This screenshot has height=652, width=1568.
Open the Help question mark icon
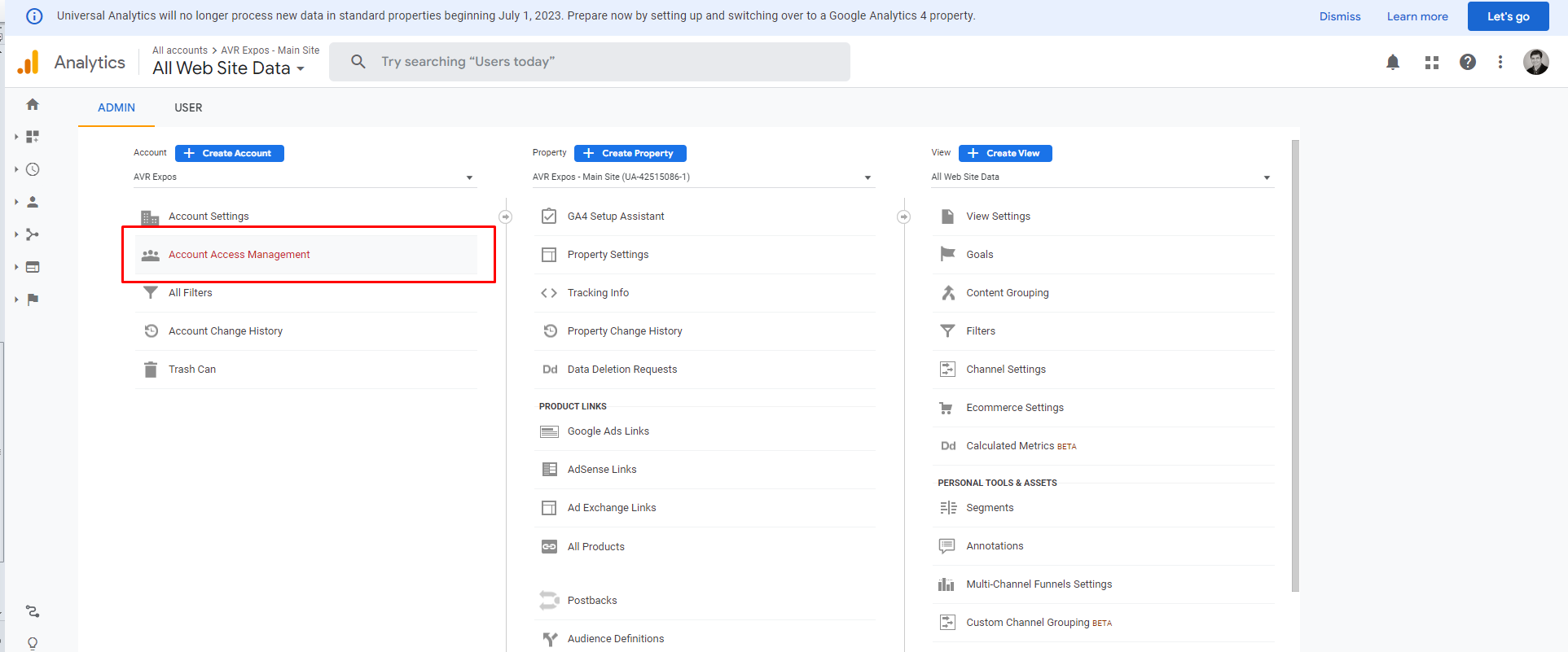click(x=1468, y=62)
